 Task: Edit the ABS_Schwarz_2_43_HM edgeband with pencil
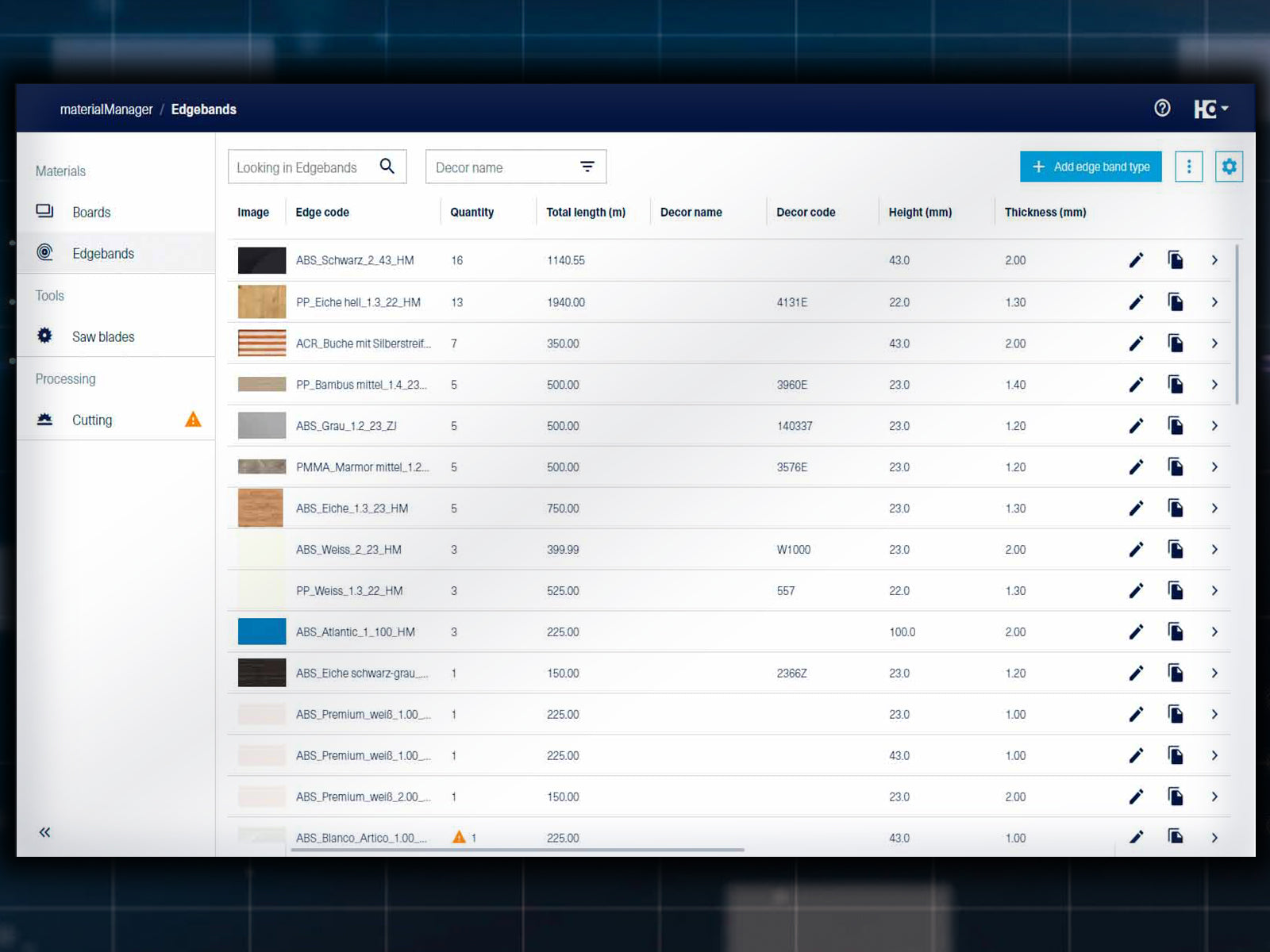[1136, 260]
